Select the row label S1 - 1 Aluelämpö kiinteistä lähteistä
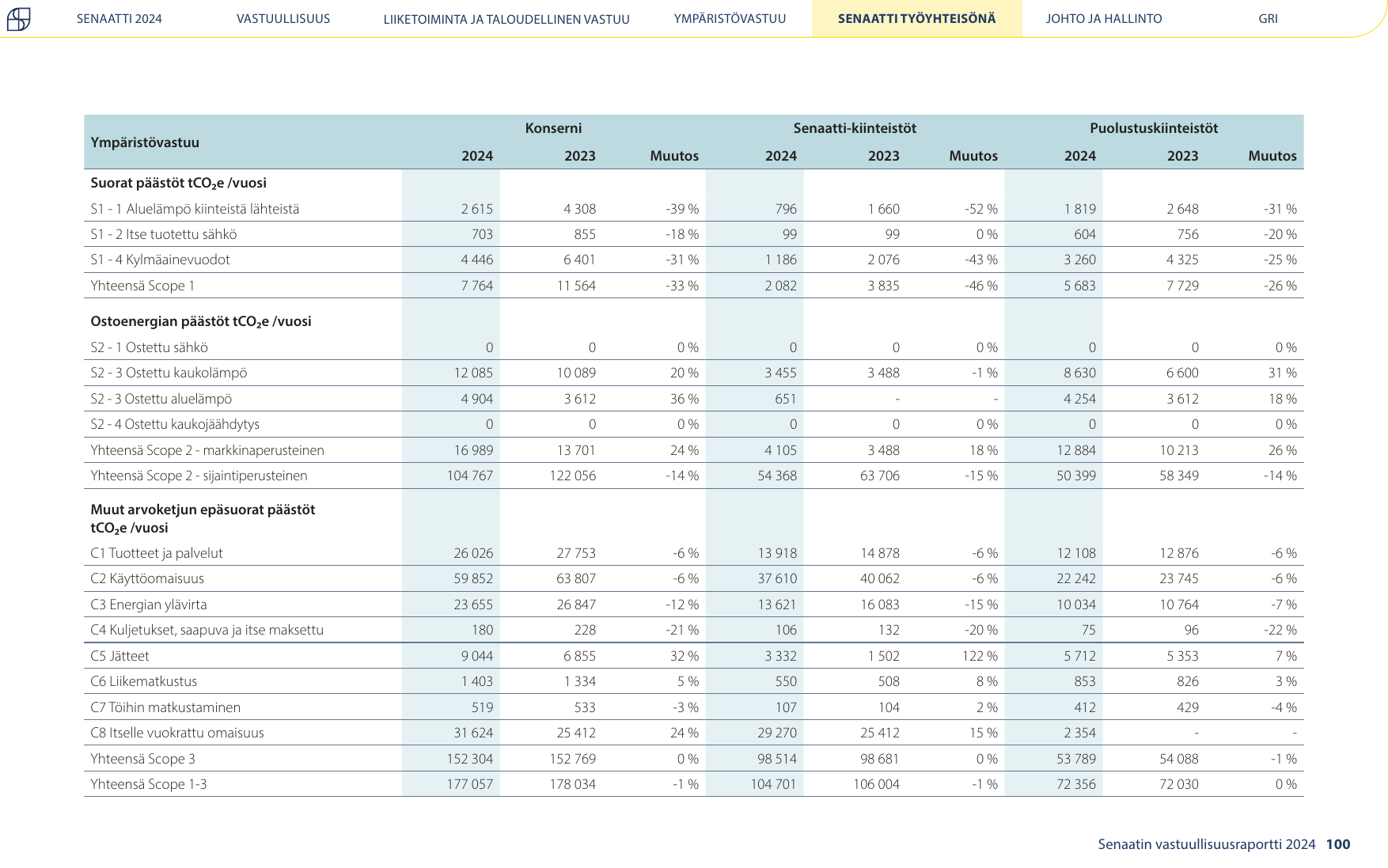Screen dimensions: 1388x868 [x=195, y=209]
